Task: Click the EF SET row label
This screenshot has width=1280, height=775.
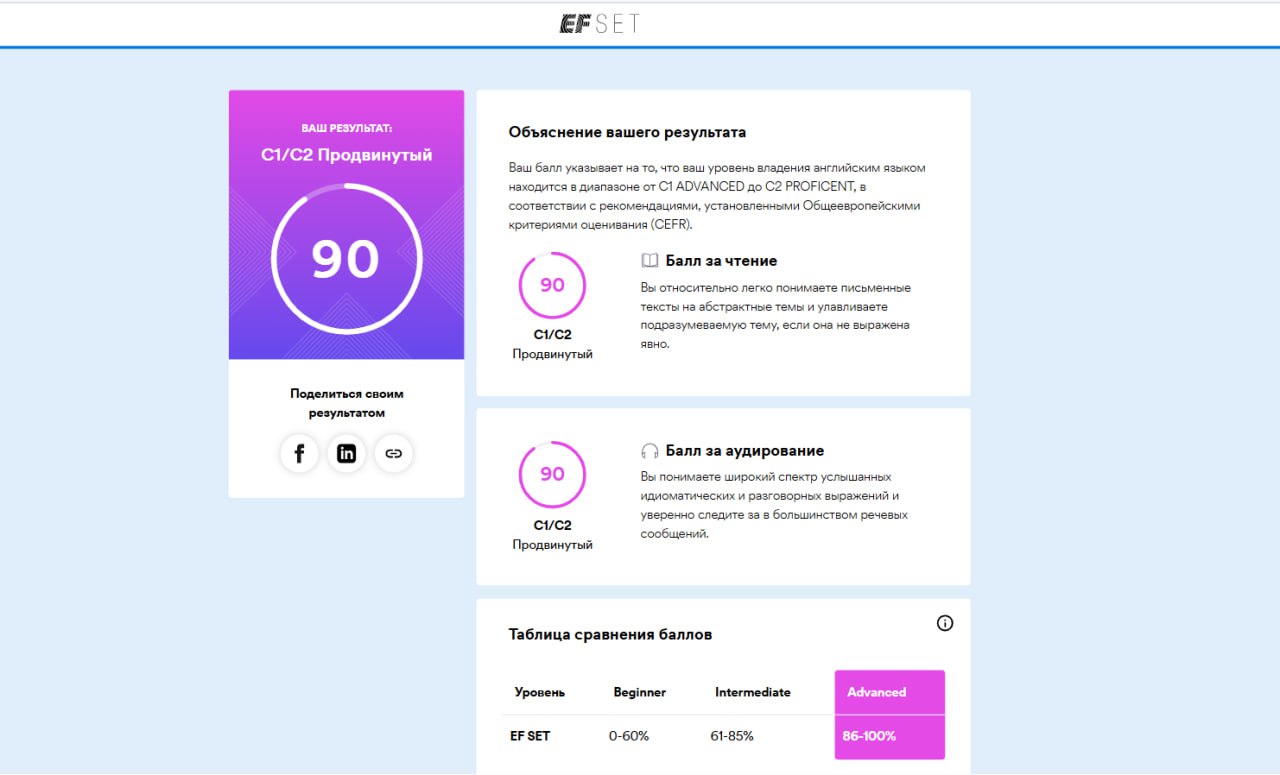Action: pos(530,736)
